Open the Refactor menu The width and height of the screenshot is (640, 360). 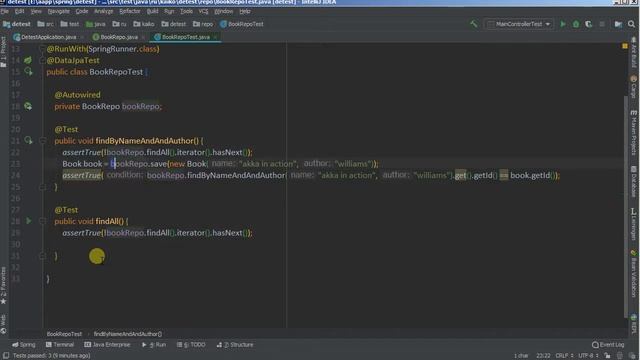tap(130, 11)
